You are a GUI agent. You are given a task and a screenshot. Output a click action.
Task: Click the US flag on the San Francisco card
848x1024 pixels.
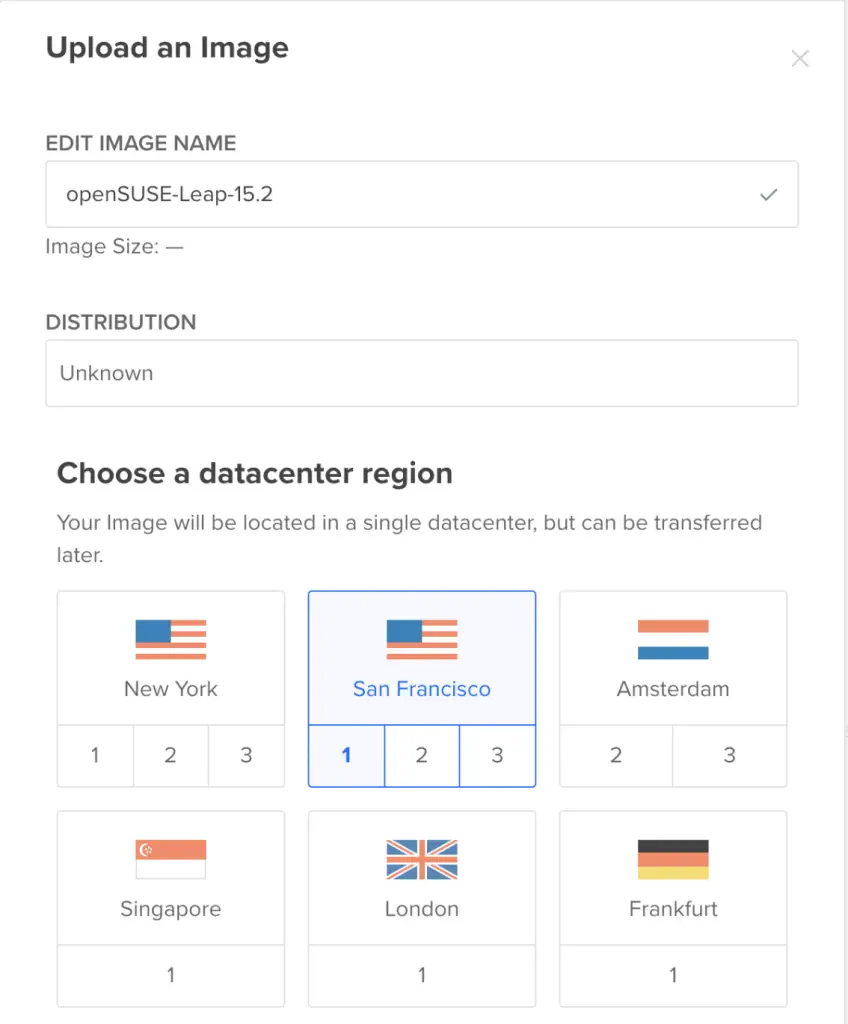[x=421, y=638]
